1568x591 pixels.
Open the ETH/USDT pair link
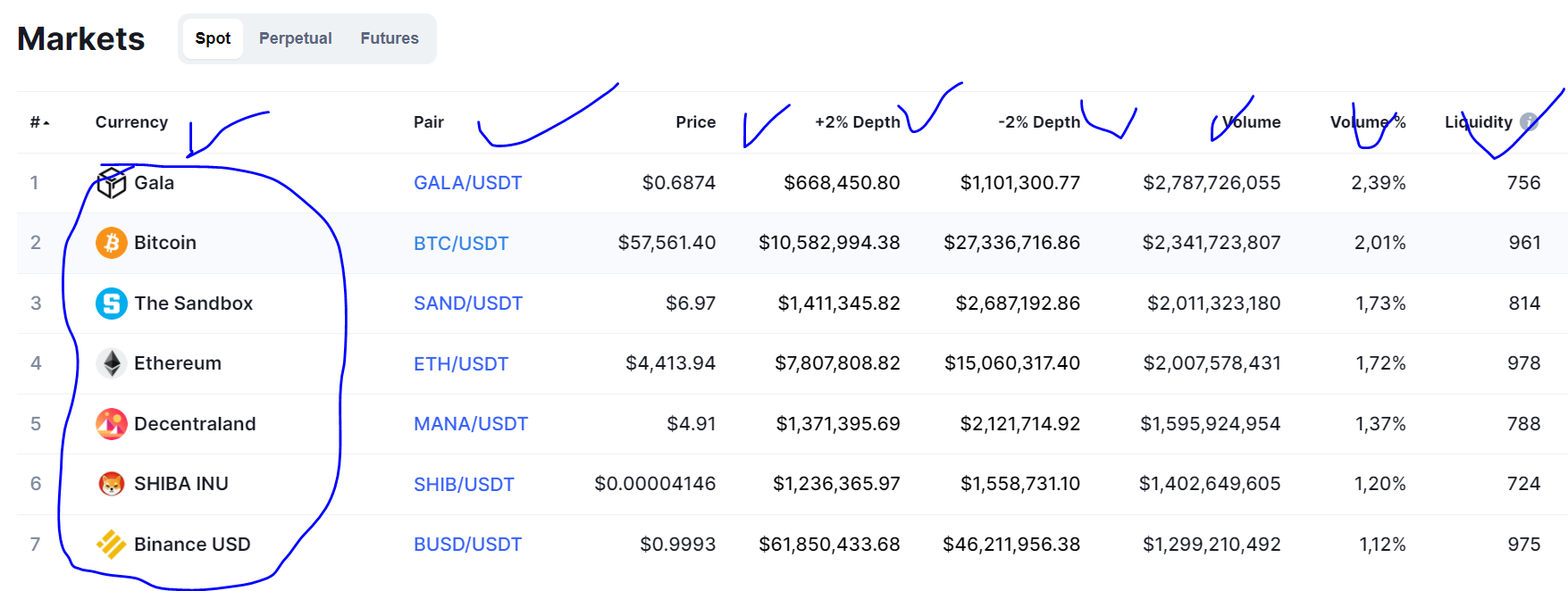(461, 364)
